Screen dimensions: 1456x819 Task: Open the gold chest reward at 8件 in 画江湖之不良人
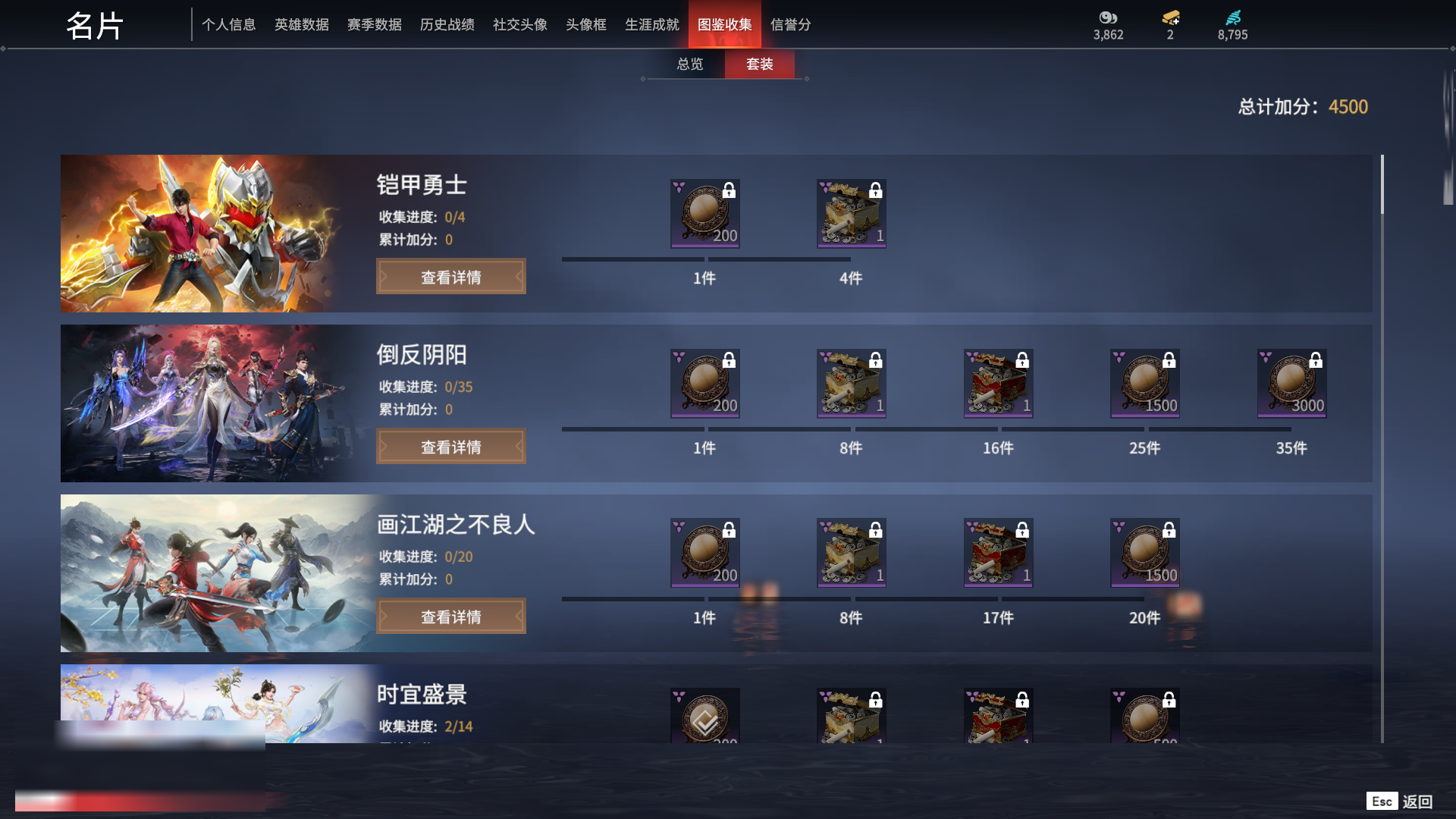851,554
